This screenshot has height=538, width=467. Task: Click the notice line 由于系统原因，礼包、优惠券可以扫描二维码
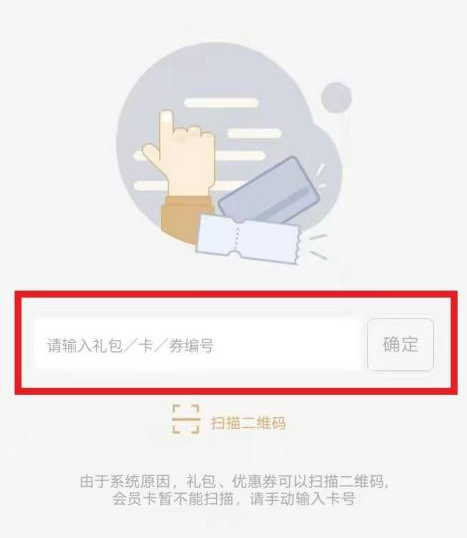pyautogui.click(x=235, y=481)
